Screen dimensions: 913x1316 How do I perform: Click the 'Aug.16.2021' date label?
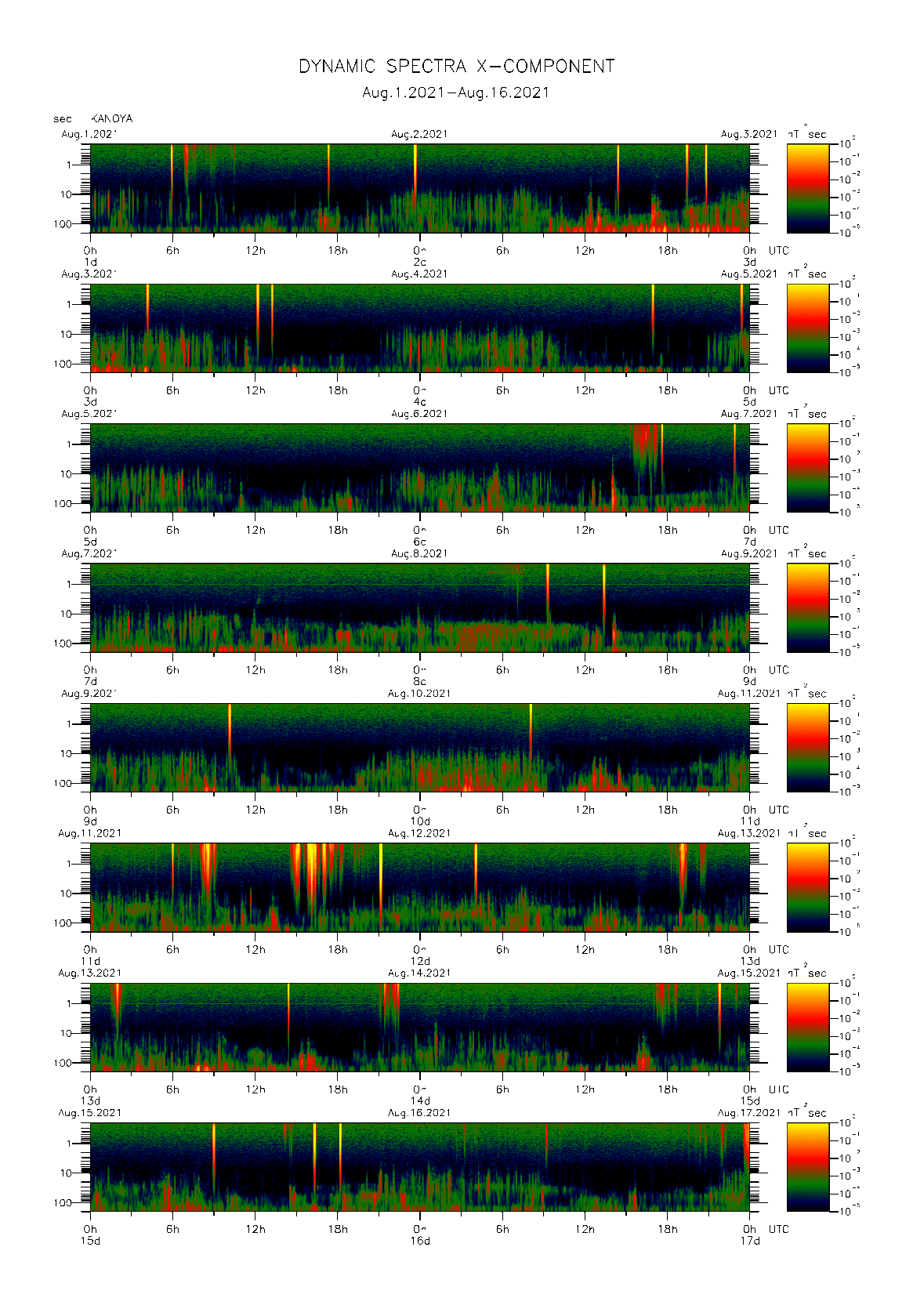(419, 1113)
